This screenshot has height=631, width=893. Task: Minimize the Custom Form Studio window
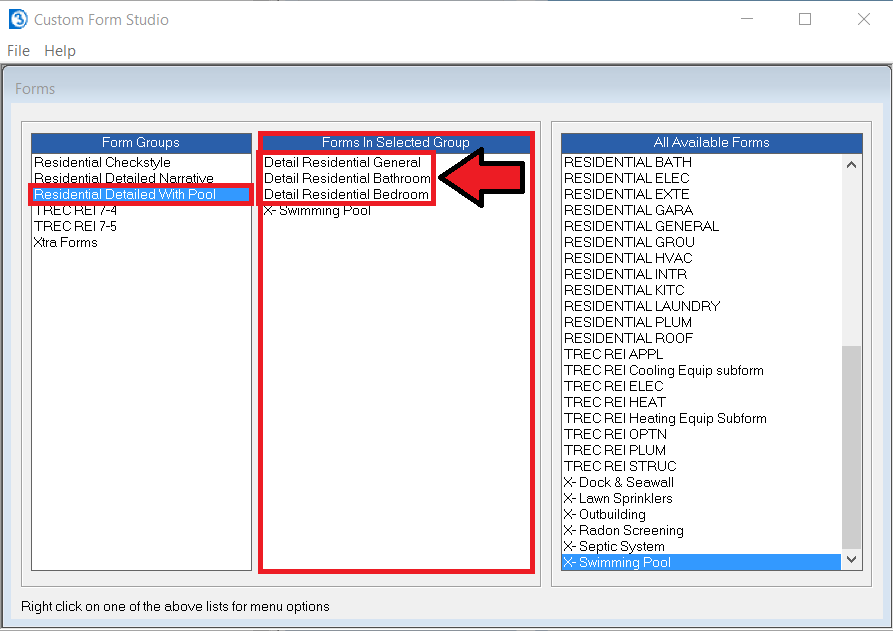747,19
